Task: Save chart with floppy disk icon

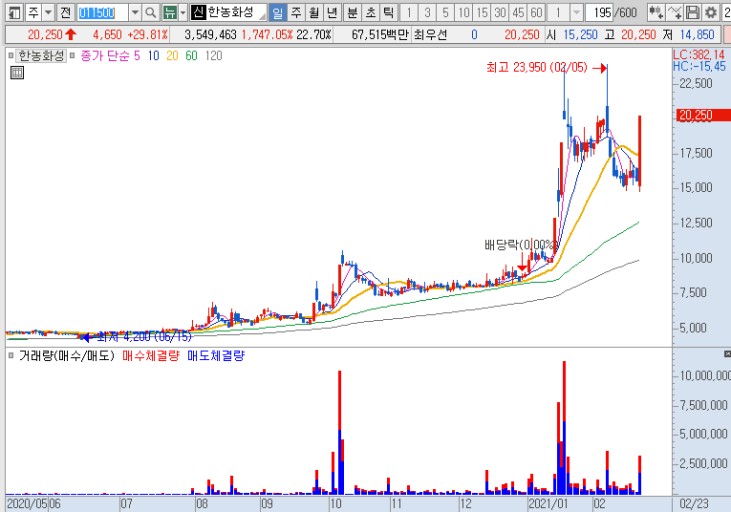Action: click(693, 12)
